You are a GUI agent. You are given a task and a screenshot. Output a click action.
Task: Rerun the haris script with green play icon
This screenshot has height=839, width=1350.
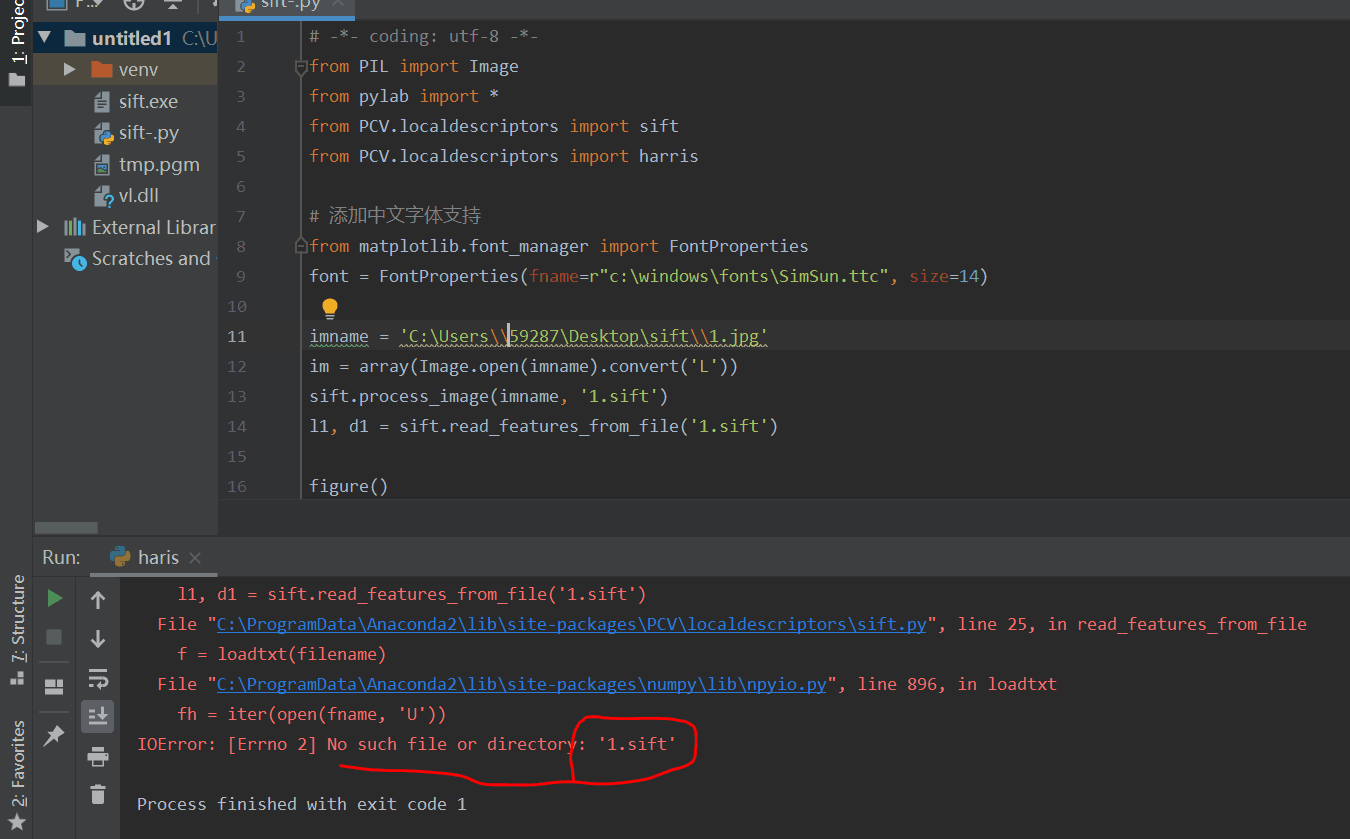click(55, 598)
